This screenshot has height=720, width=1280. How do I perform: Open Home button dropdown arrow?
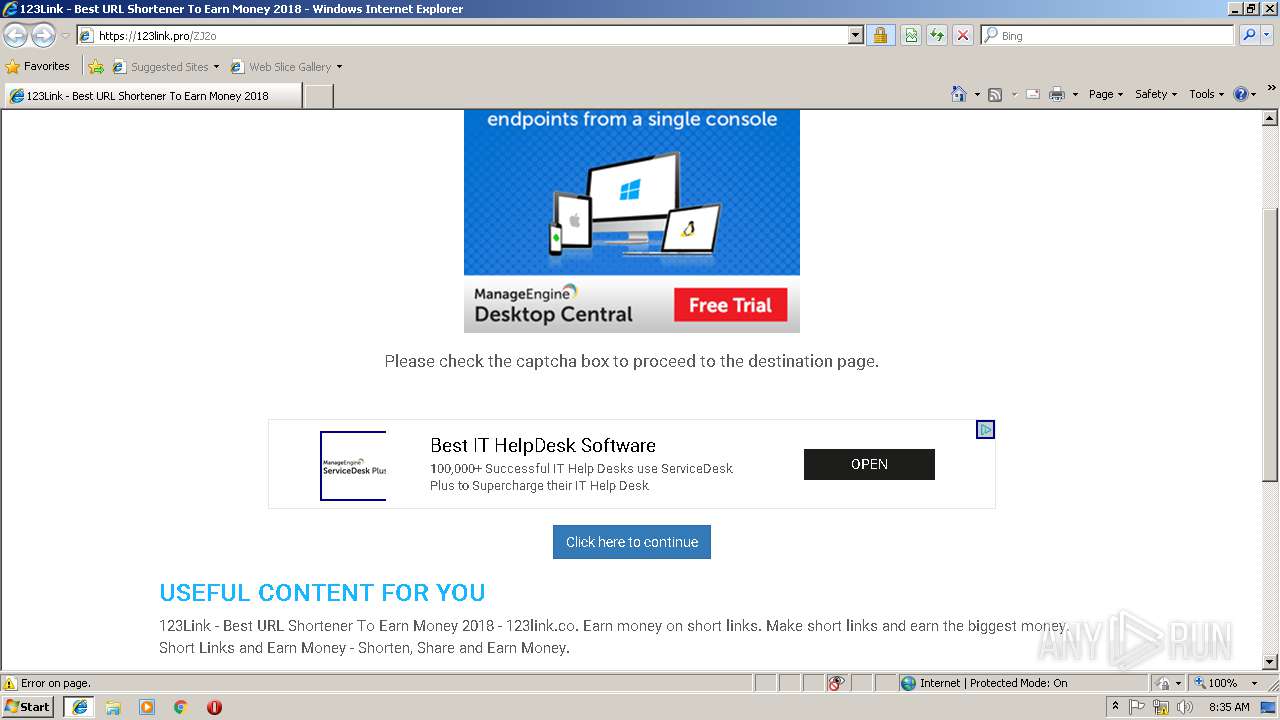[977, 94]
